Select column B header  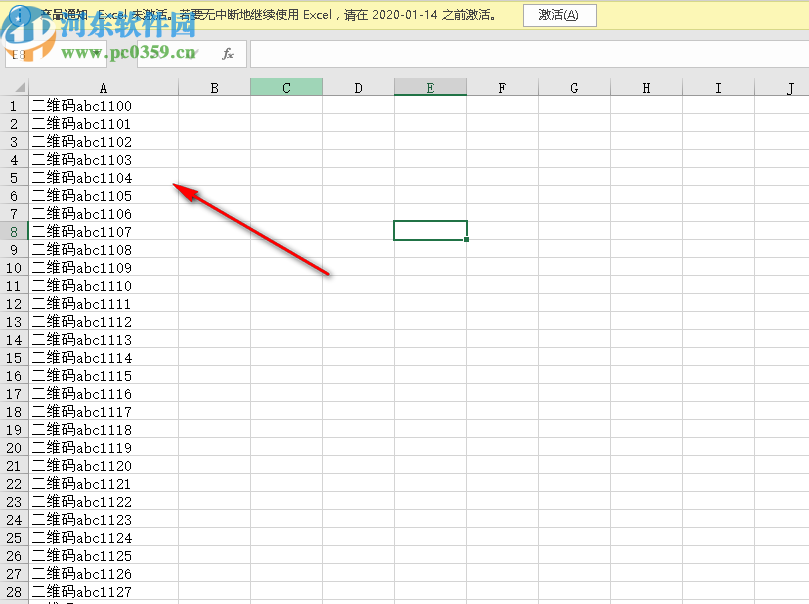[215, 87]
